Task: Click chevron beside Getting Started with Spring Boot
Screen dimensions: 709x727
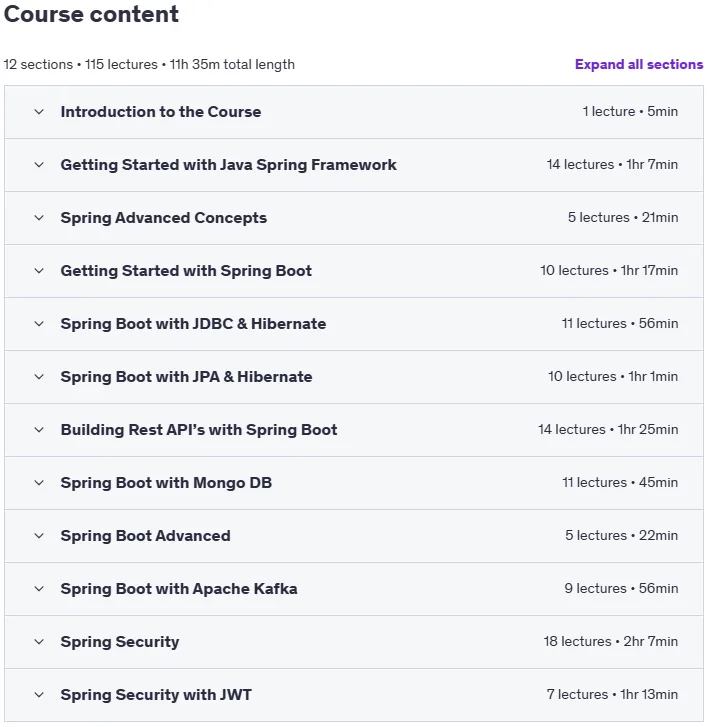Action: click(x=39, y=271)
